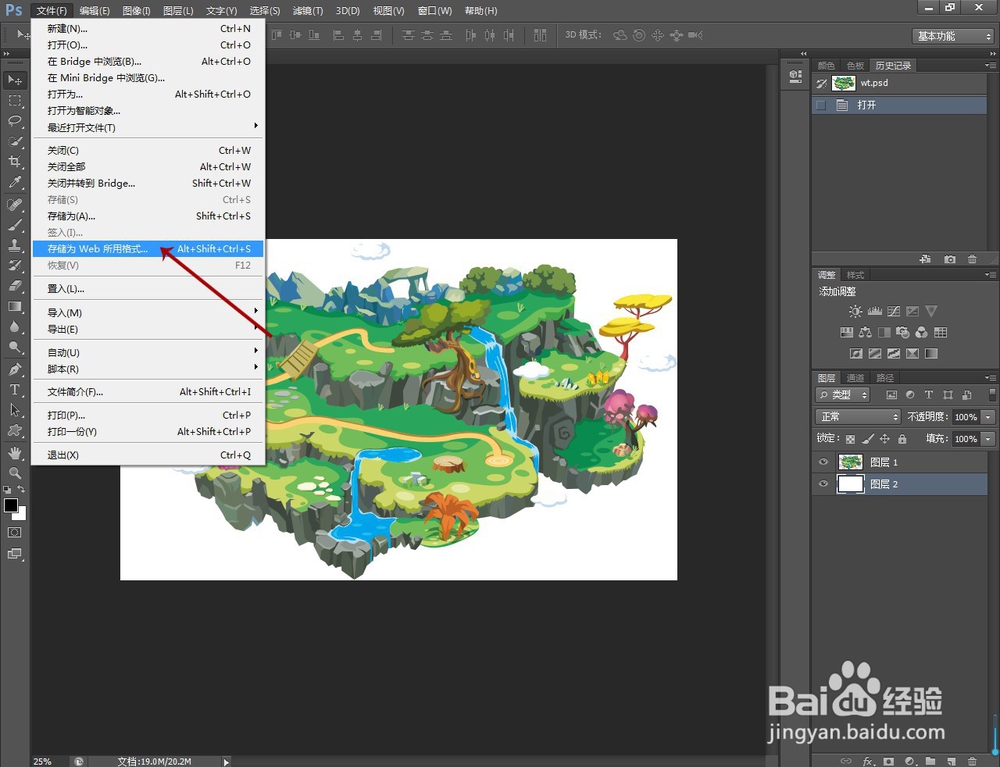
Task: Select the Eyedropper tool
Action: tap(15, 182)
